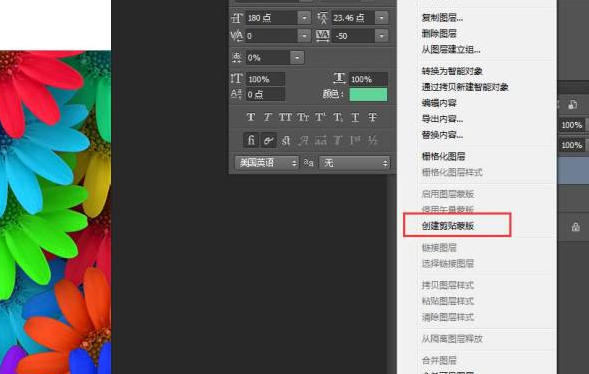589x374 pixels.
Task: Click the anti-aliasing aa icon
Action: coord(309,163)
